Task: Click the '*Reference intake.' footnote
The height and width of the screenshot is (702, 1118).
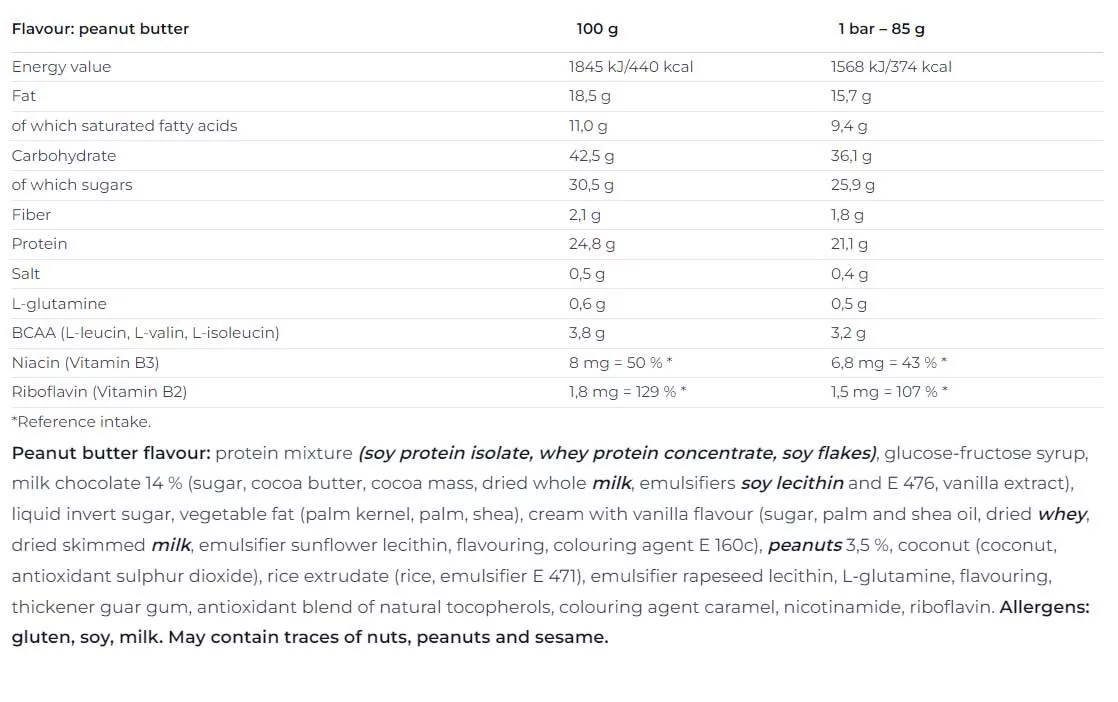Action: pos(81,422)
